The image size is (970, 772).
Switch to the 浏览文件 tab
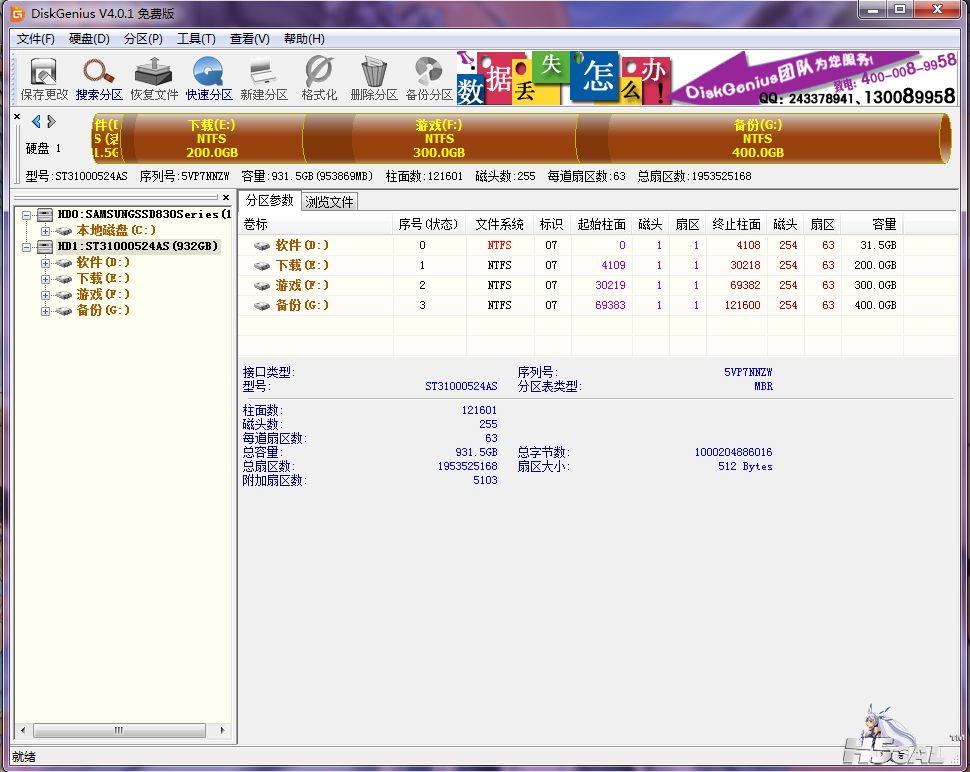329,201
